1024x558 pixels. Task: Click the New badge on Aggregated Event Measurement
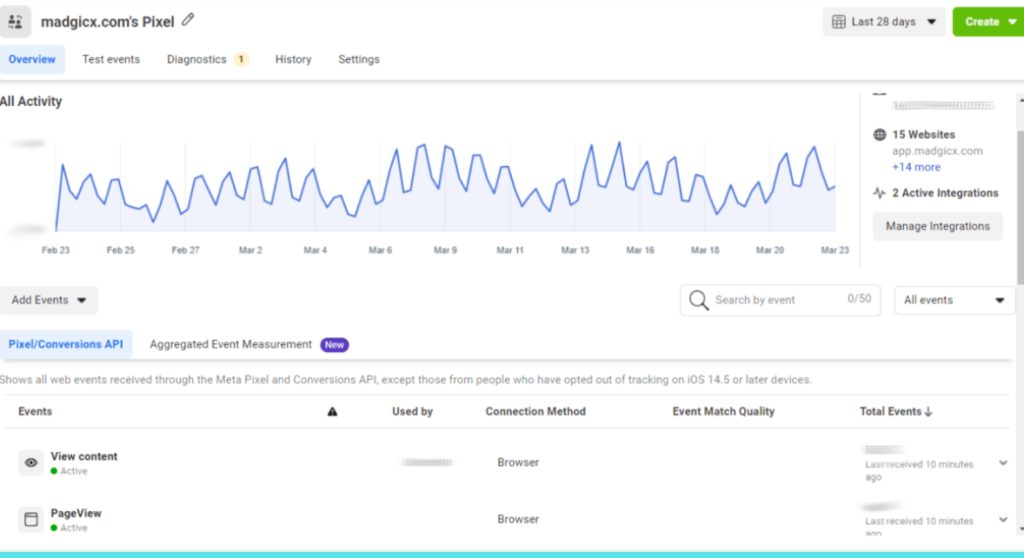click(334, 344)
